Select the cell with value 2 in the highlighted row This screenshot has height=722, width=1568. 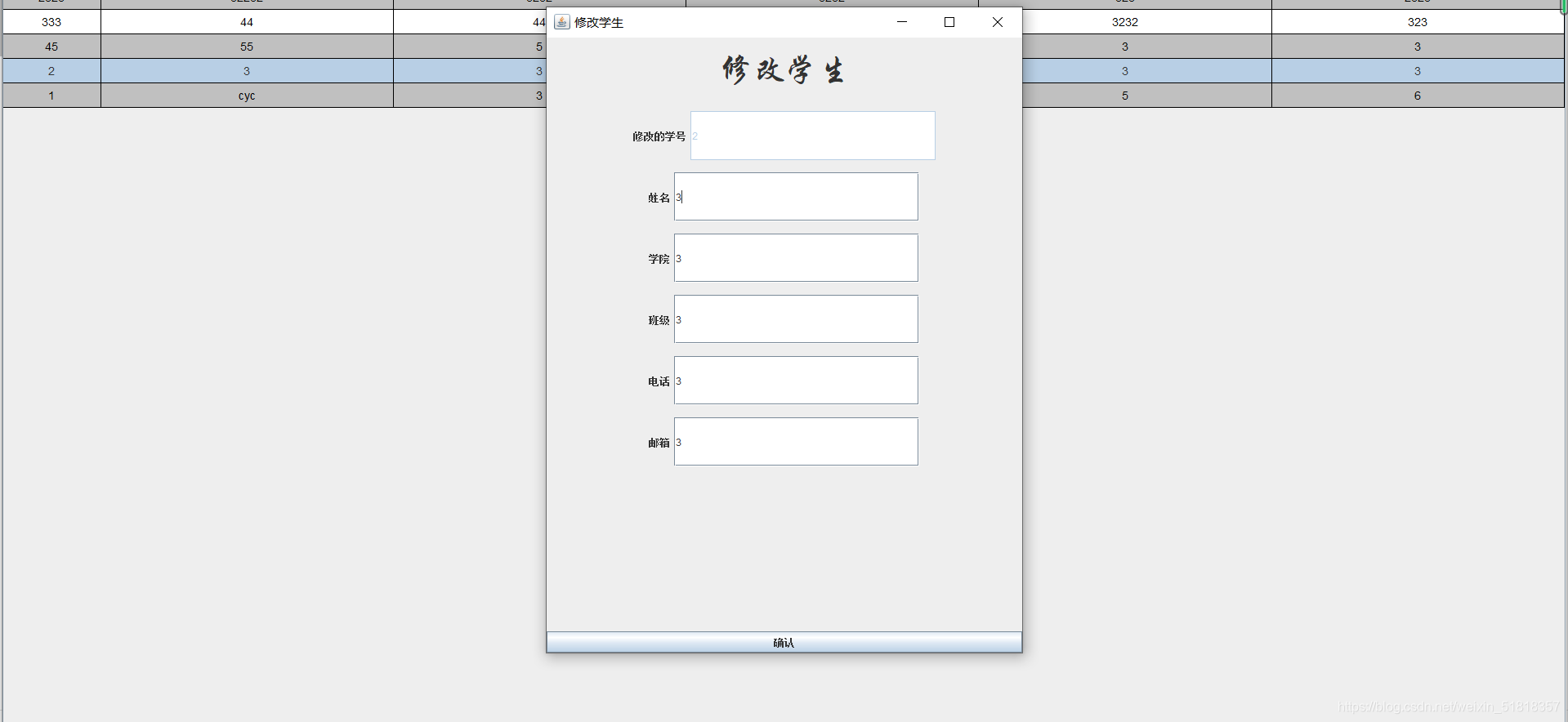pos(51,71)
